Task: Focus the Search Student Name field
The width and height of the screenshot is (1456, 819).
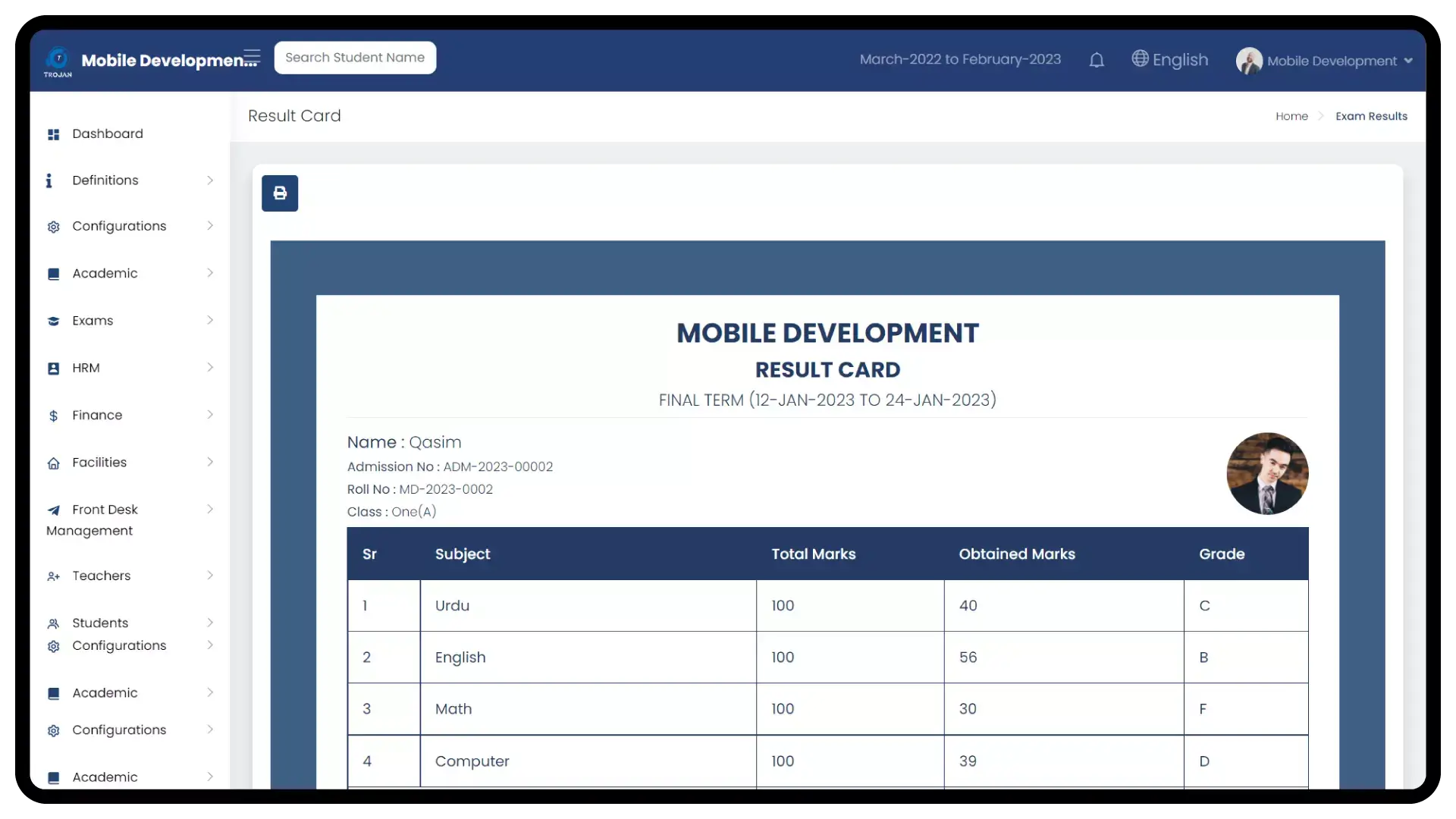Action: (x=355, y=58)
